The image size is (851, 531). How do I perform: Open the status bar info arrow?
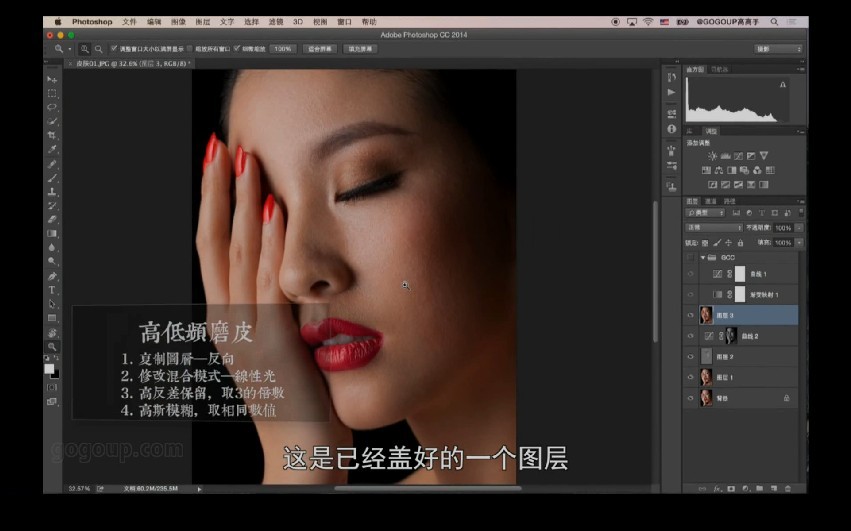tap(199, 489)
